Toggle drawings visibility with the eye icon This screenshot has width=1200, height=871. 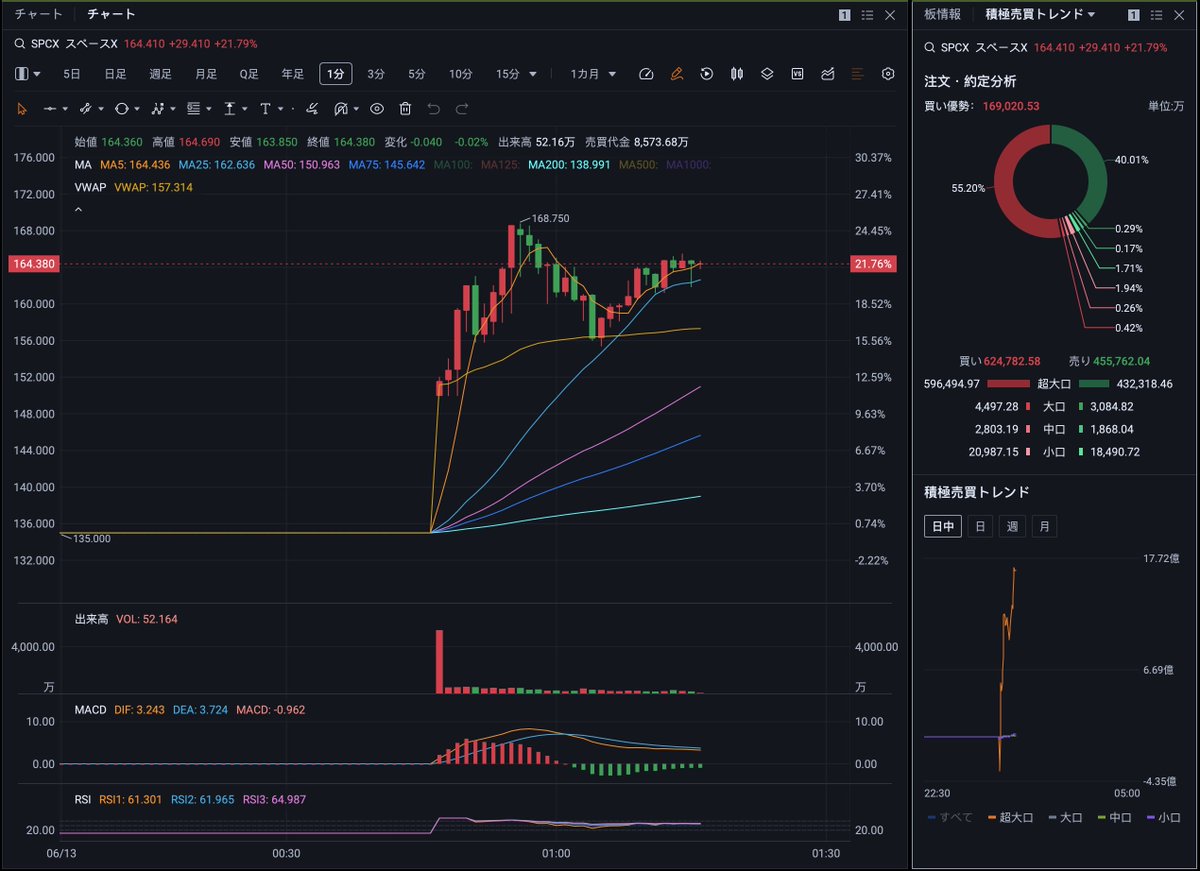click(x=377, y=108)
